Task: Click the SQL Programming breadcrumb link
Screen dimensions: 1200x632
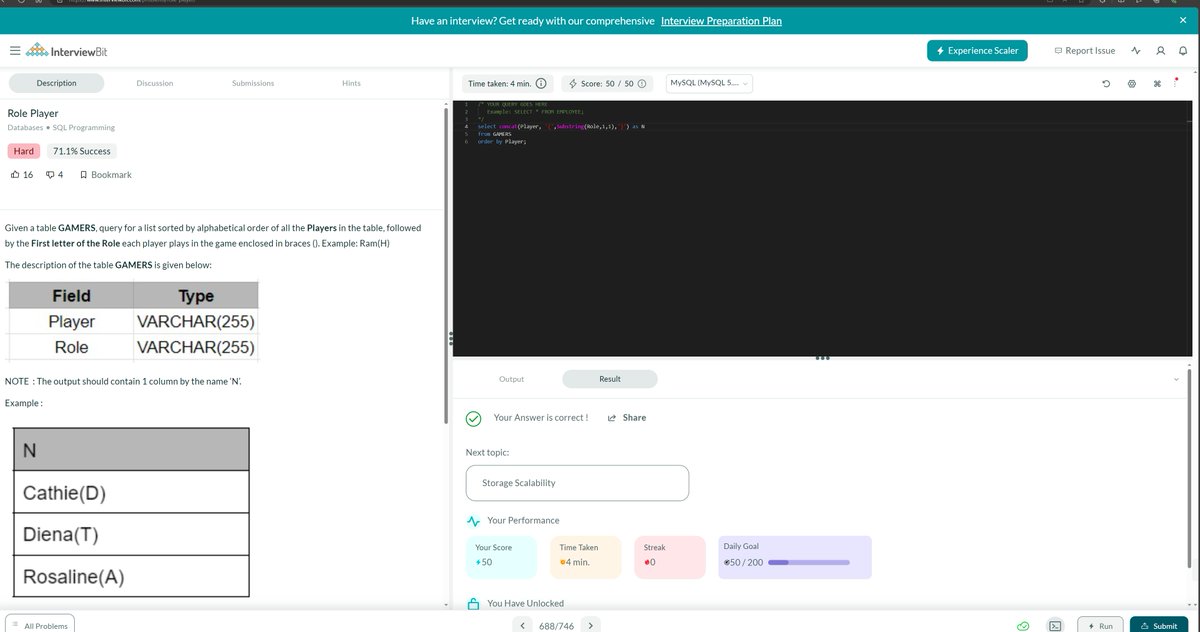Action: (x=83, y=128)
